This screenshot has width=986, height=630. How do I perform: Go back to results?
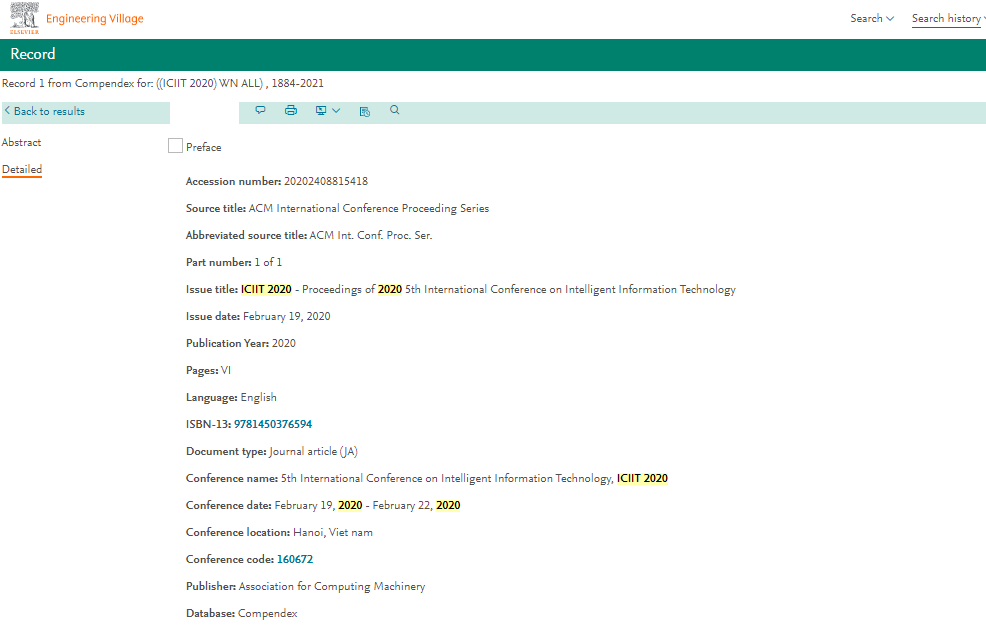49,111
